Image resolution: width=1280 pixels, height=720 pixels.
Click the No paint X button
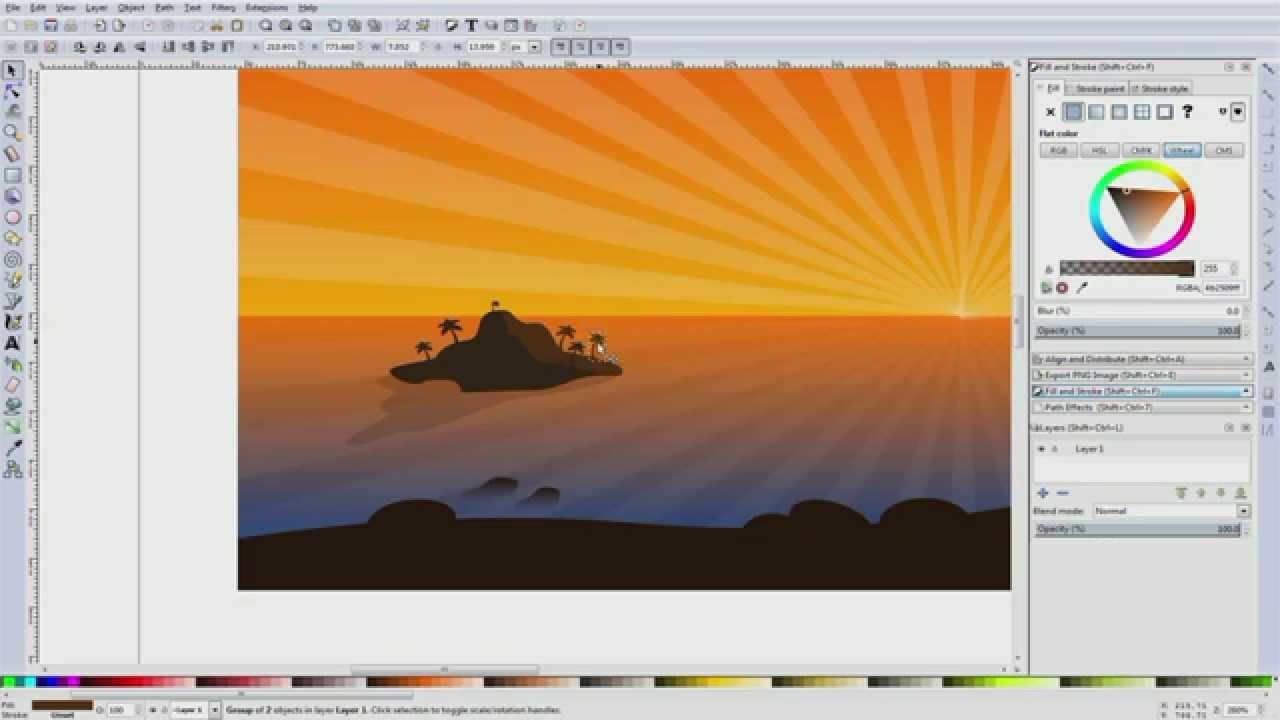[1050, 112]
